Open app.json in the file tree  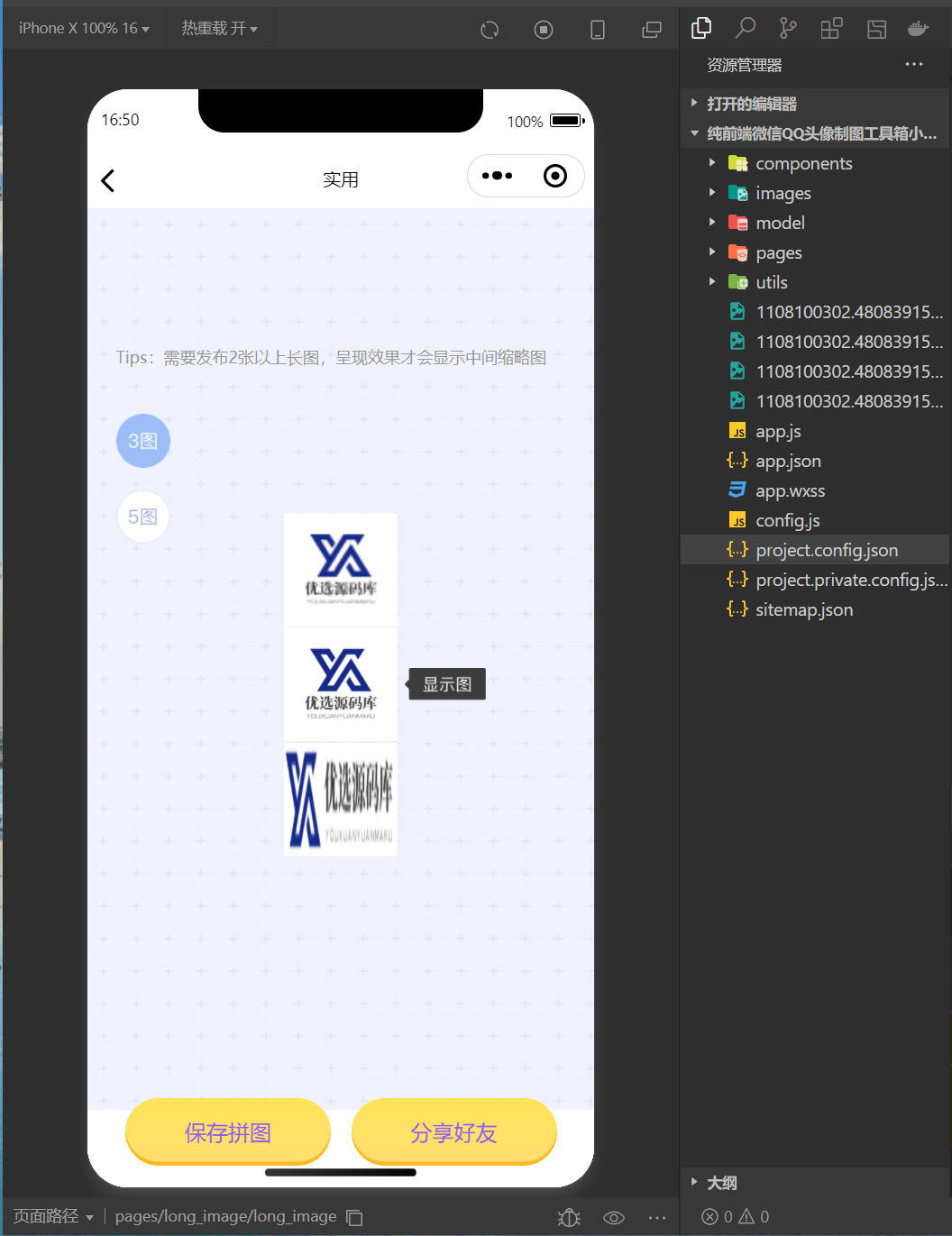click(x=816, y=461)
